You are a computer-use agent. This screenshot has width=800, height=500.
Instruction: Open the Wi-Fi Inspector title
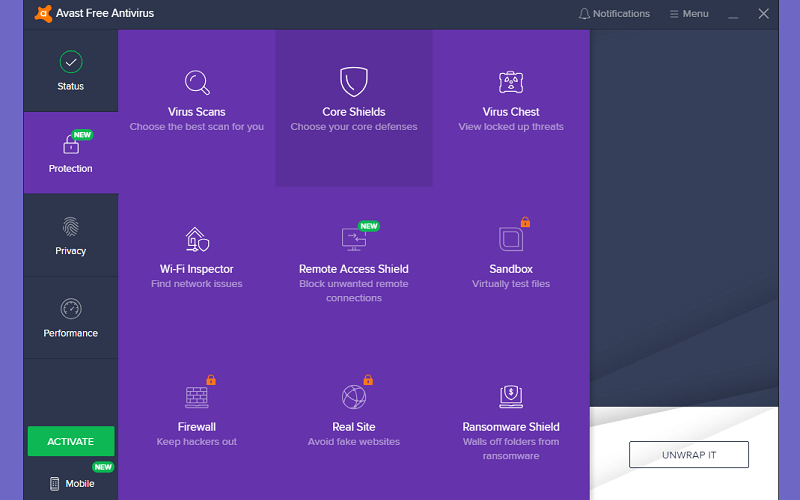(x=196, y=269)
